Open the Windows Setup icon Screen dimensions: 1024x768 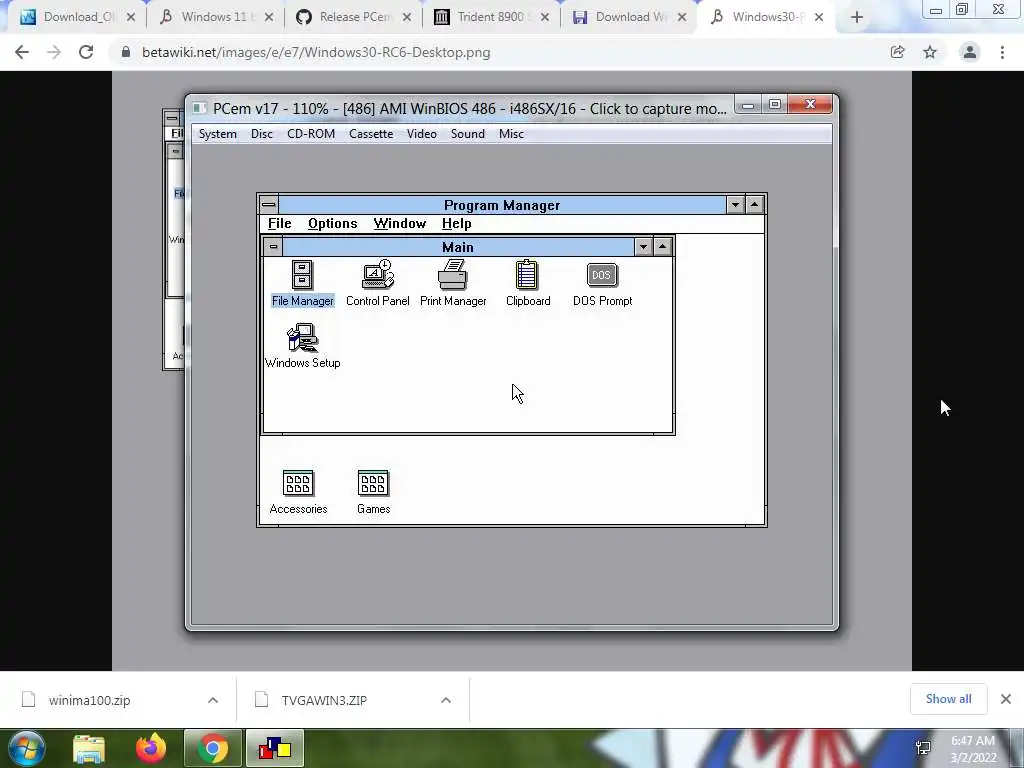[x=302, y=346]
